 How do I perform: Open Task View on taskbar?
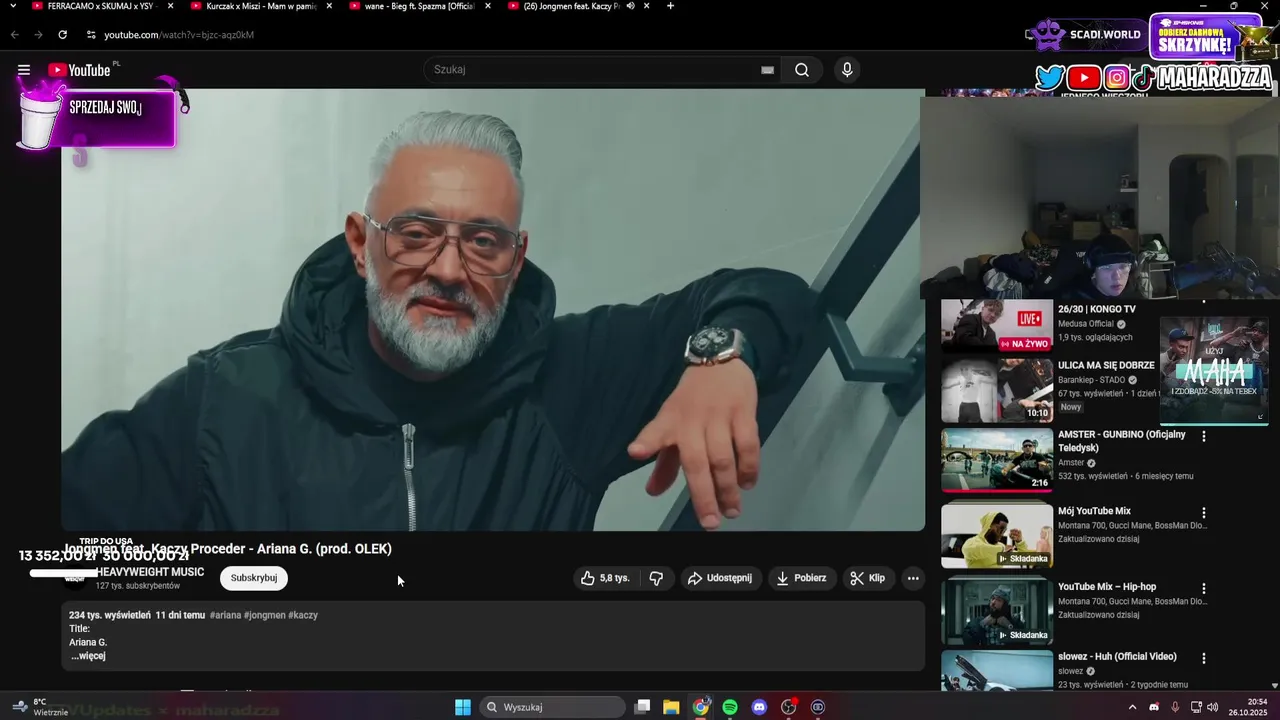pos(643,707)
